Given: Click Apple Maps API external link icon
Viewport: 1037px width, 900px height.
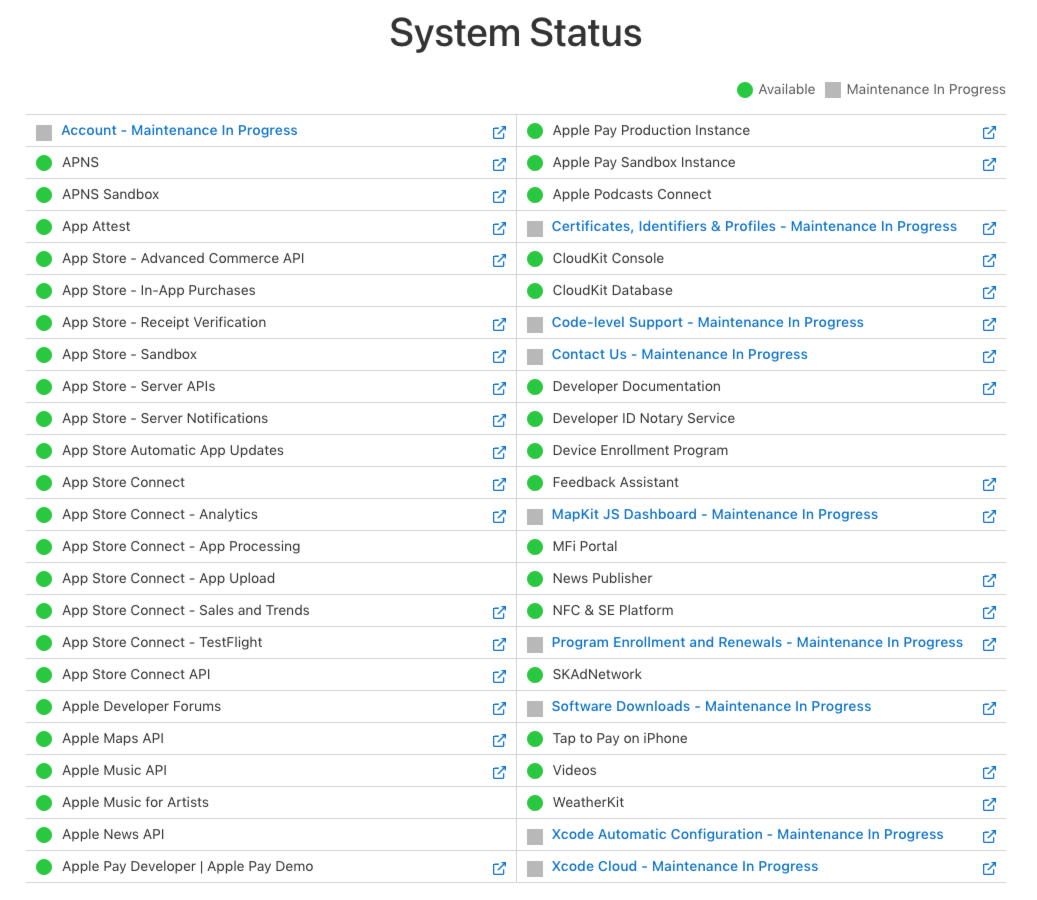Looking at the screenshot, I should [x=499, y=740].
